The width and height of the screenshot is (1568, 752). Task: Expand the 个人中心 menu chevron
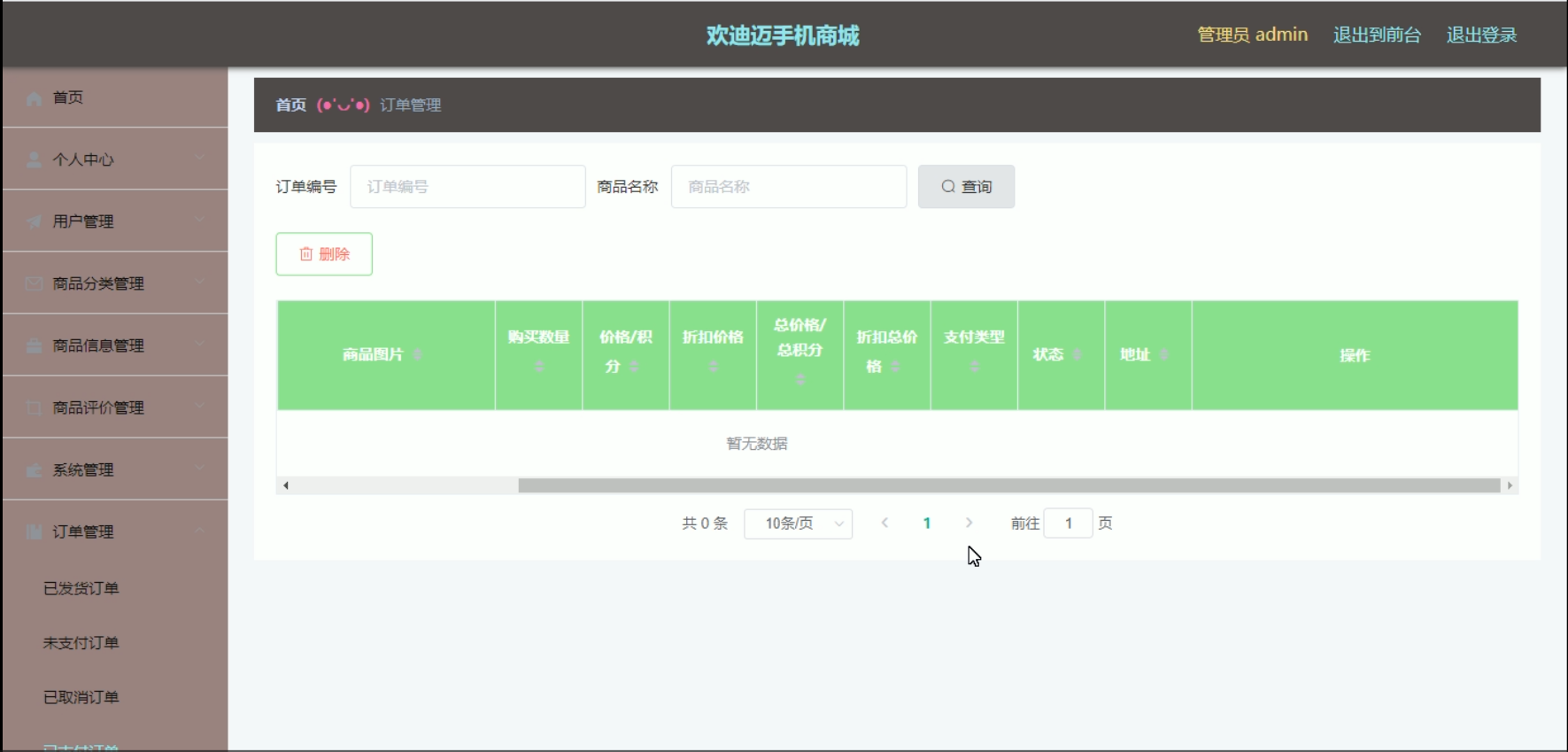(199, 158)
